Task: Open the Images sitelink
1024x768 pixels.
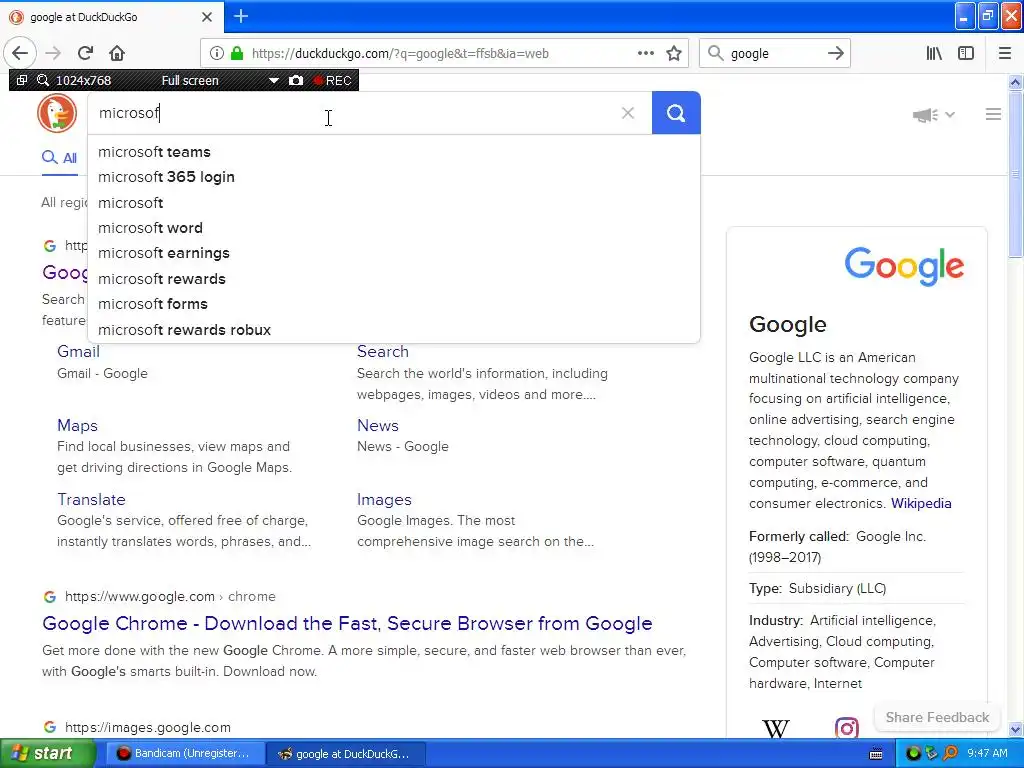Action: tap(384, 500)
